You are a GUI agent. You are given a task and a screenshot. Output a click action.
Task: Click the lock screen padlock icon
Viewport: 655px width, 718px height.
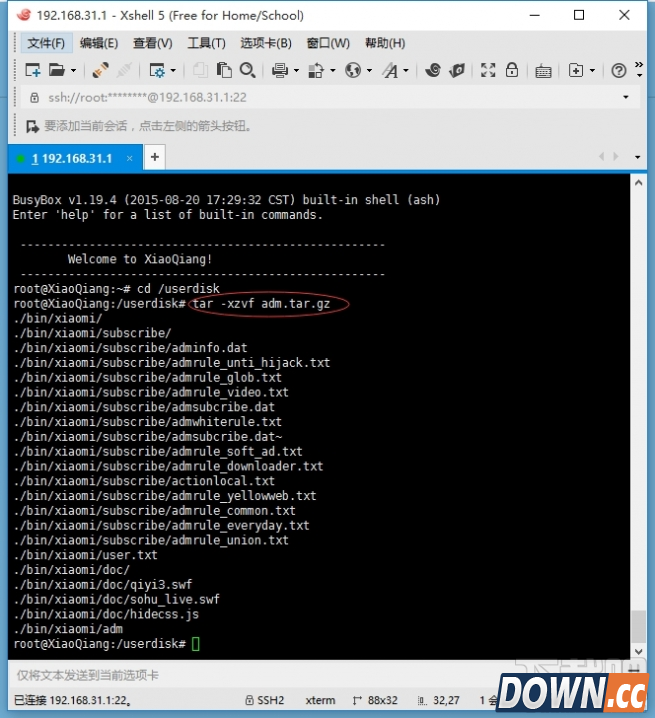point(512,70)
